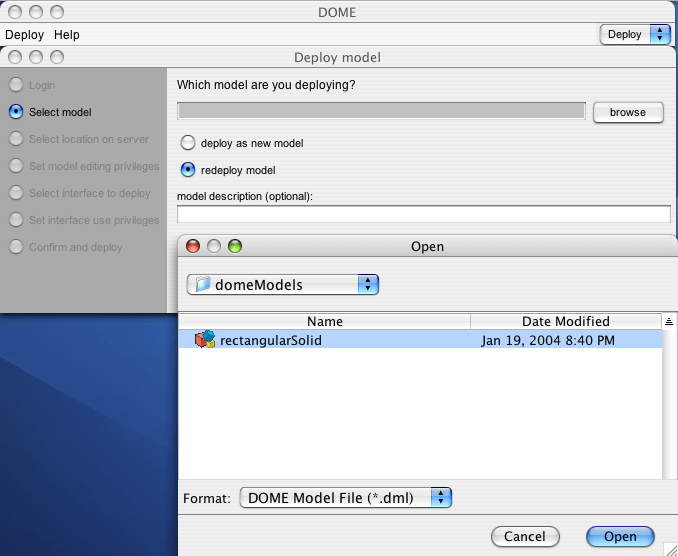Screen dimensions: 678x556
Task: Sort files by Date Modified column header
Action: point(566,321)
